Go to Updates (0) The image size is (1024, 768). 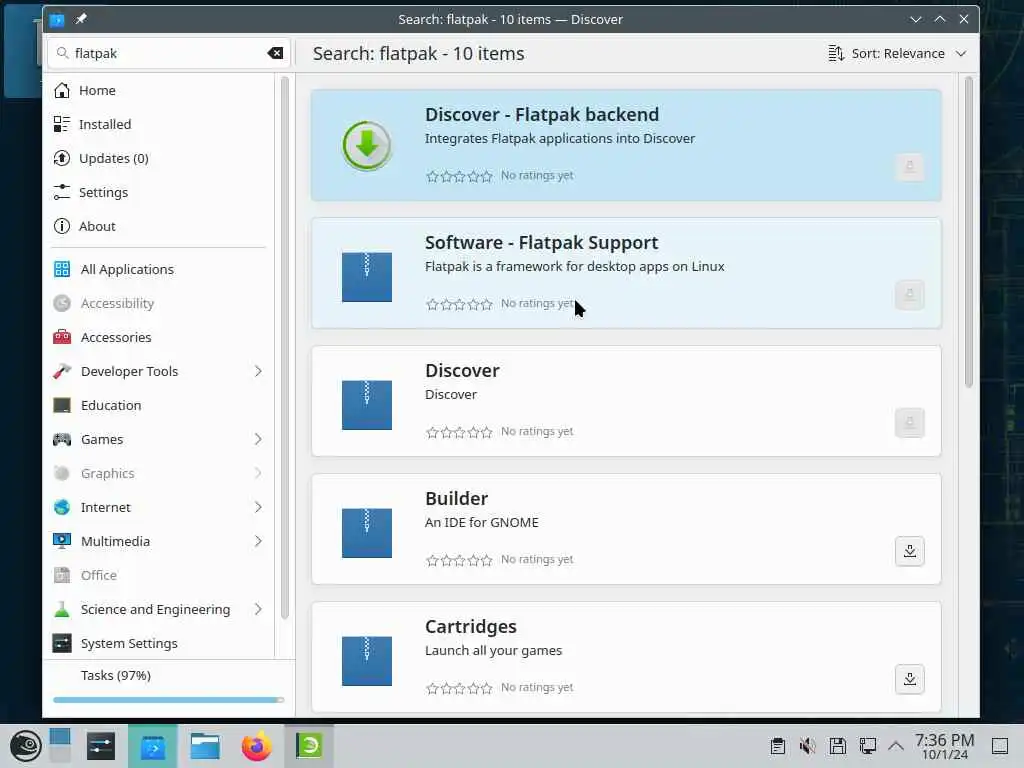pyautogui.click(x=159, y=158)
